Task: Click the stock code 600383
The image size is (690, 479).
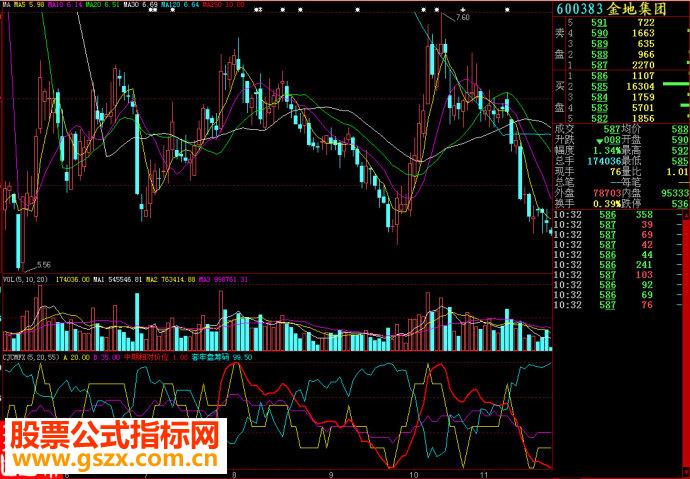Action: point(580,8)
